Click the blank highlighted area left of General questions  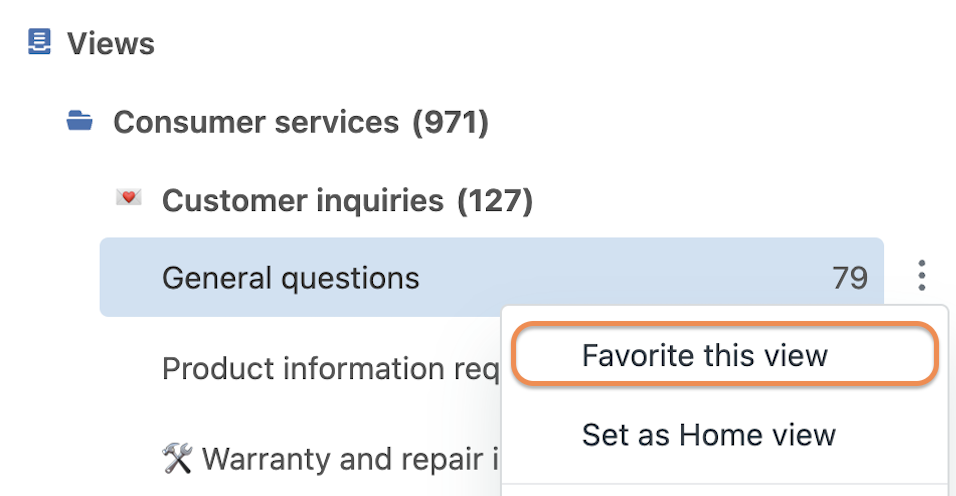click(131, 277)
